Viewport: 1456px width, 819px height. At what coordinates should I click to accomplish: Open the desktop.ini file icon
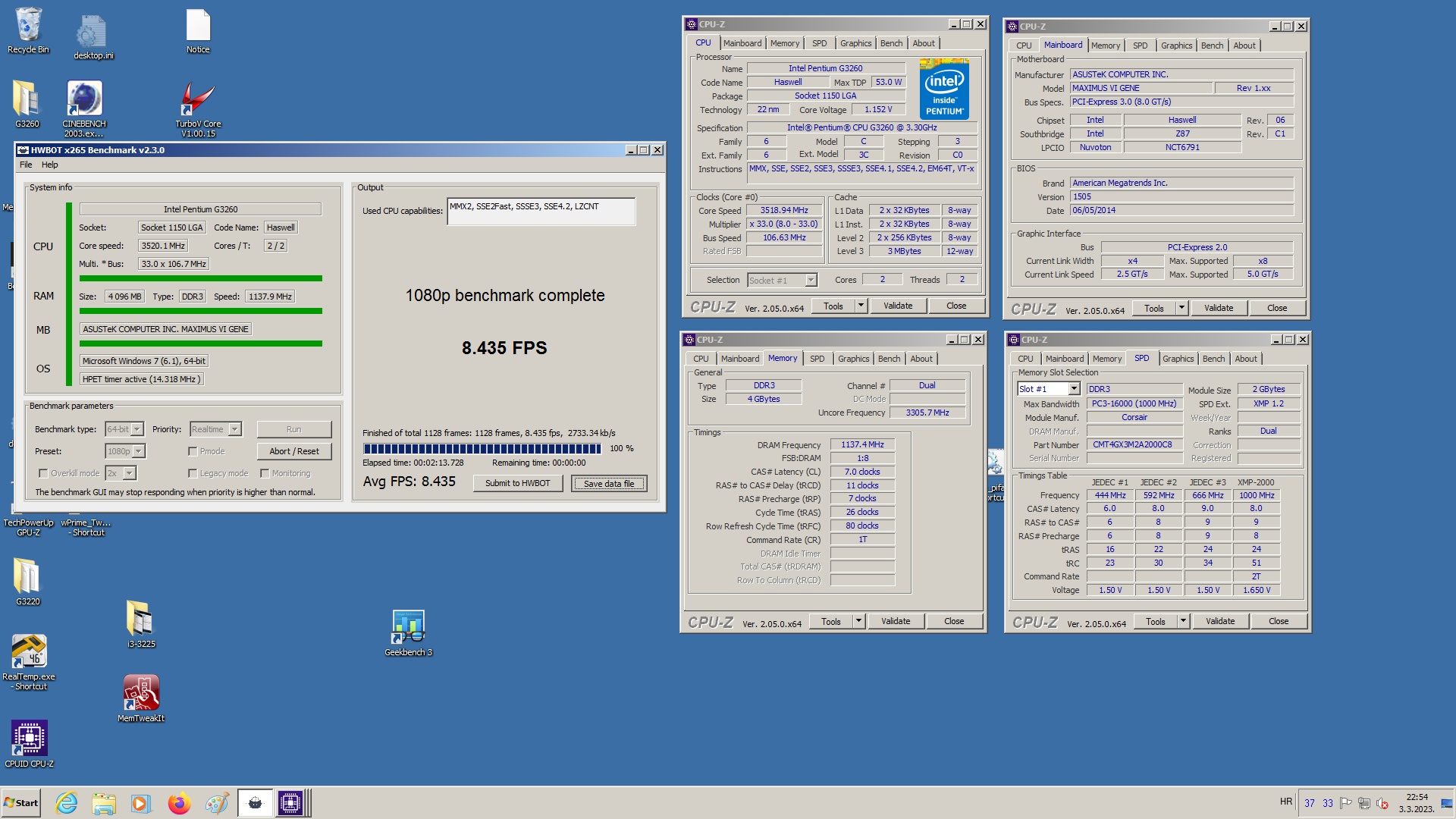pyautogui.click(x=93, y=36)
